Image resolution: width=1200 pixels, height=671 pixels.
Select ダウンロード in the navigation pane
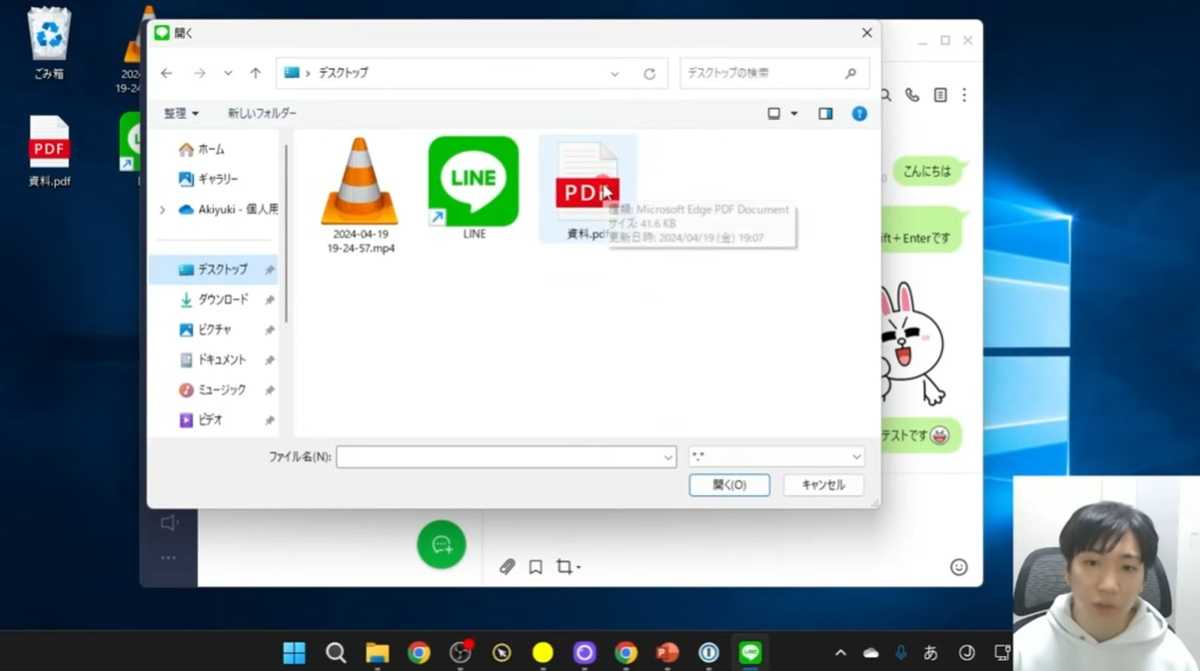(222, 300)
